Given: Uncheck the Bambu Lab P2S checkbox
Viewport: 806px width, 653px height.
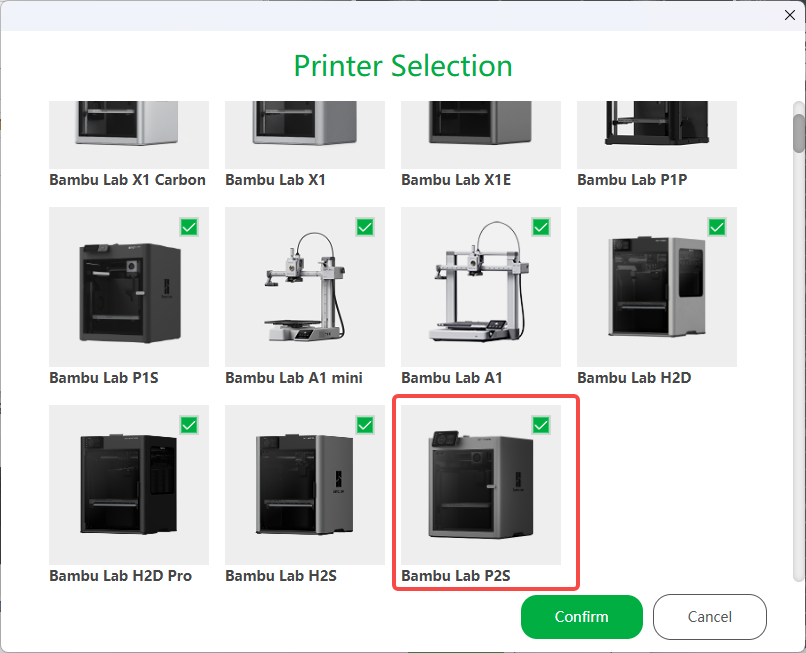Looking at the screenshot, I should pos(541,425).
